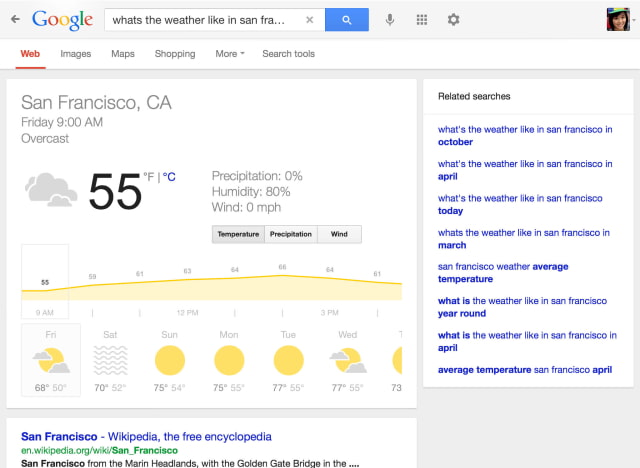Viewport: 640px width, 468px height.
Task: Clear the search box with X icon
Action: (309, 19)
